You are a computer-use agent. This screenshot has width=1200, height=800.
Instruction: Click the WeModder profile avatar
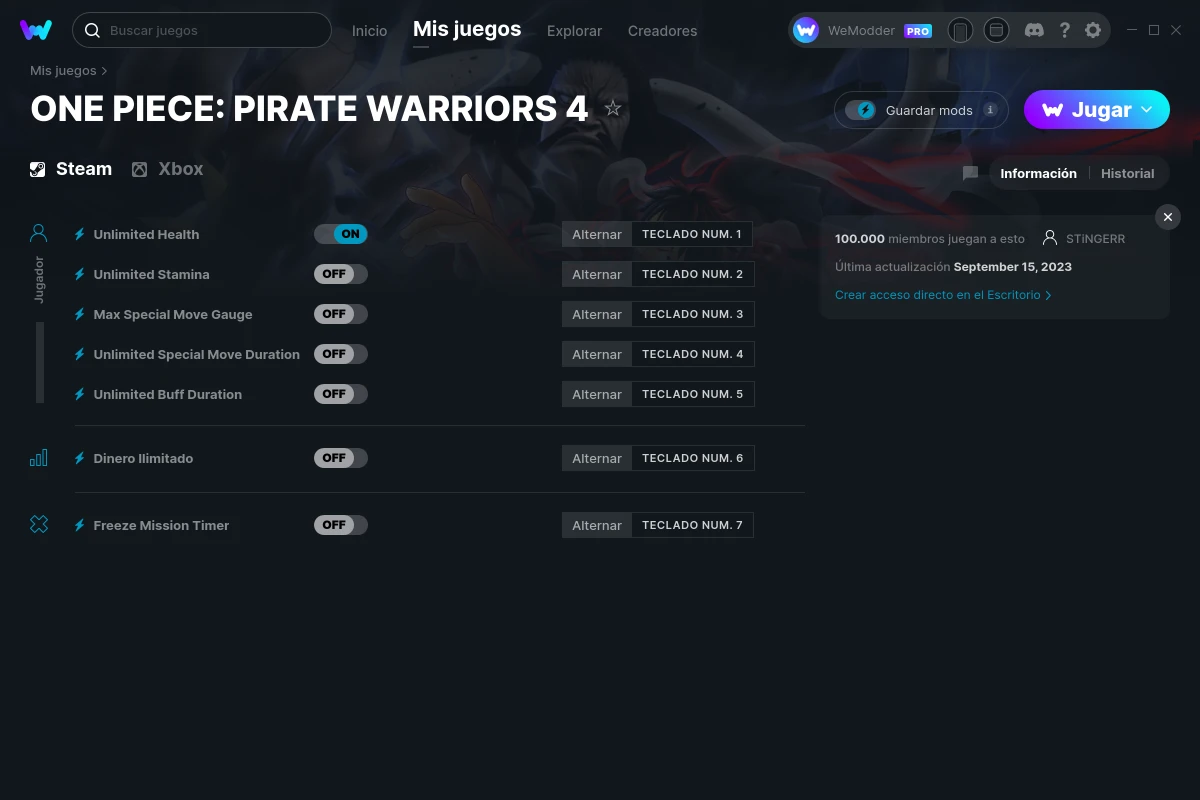(806, 30)
